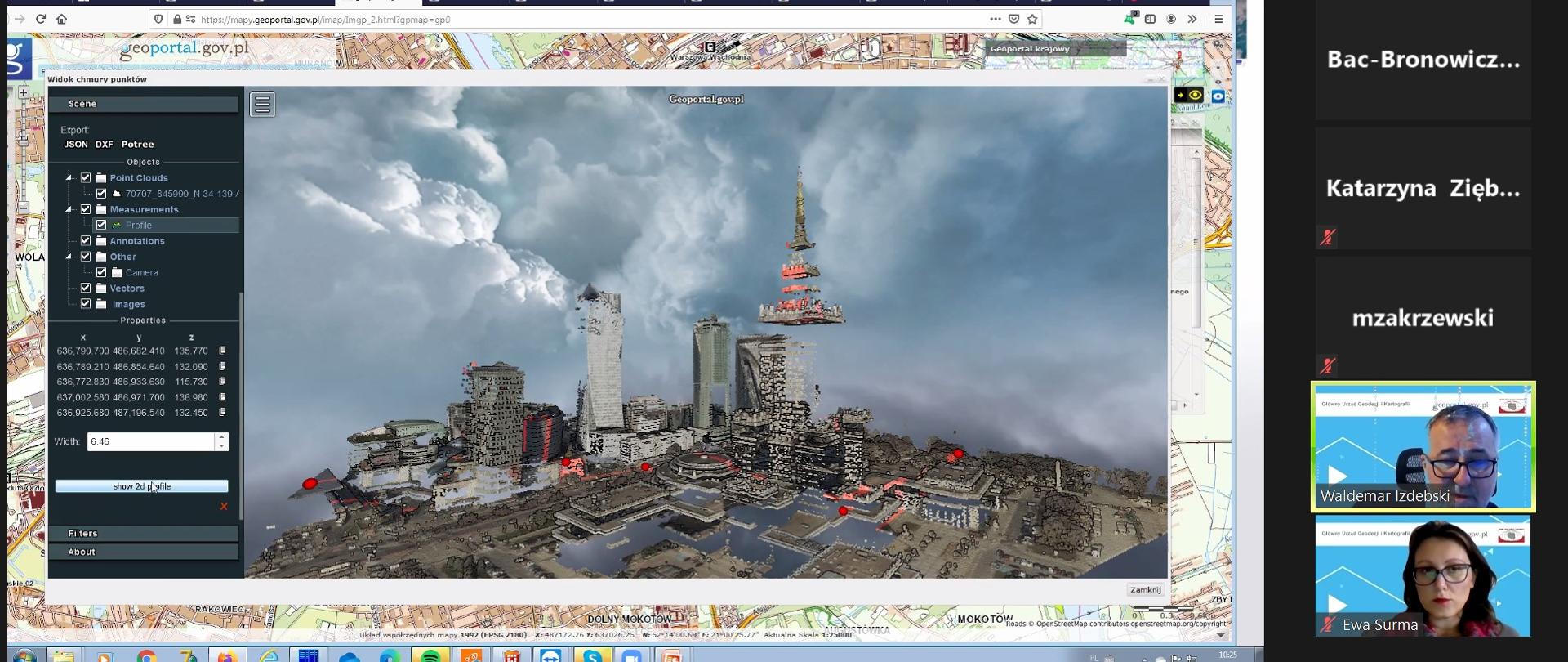Image resolution: width=1568 pixels, height=662 pixels.
Task: Collapse the Measurements tree node
Action: (x=69, y=209)
